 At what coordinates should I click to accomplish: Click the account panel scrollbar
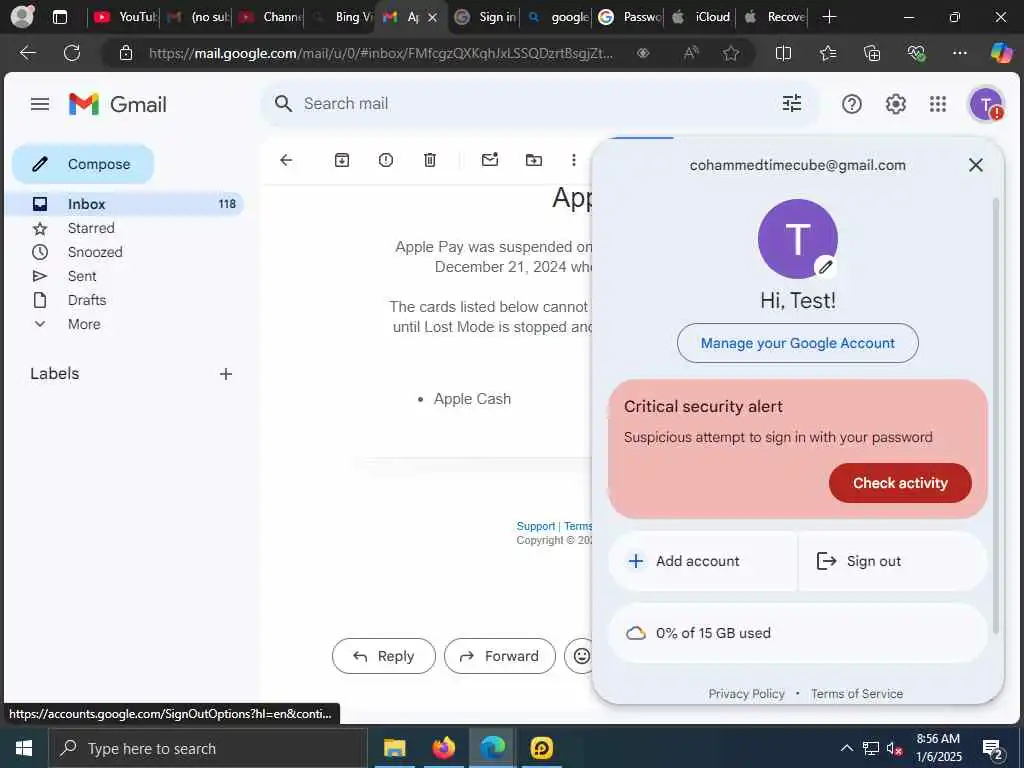click(995, 416)
